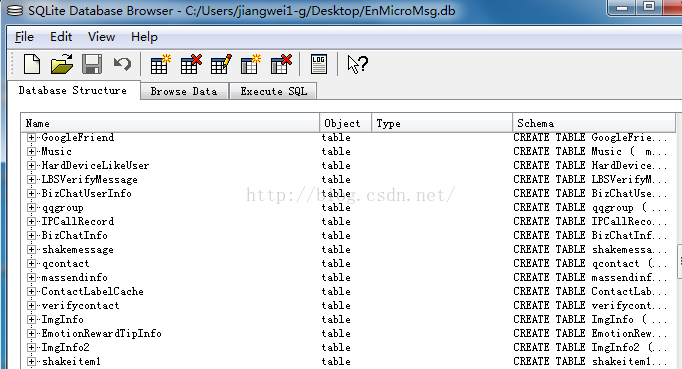Expand the qcontact table node
The height and width of the screenshot is (369, 682).
click(x=31, y=263)
